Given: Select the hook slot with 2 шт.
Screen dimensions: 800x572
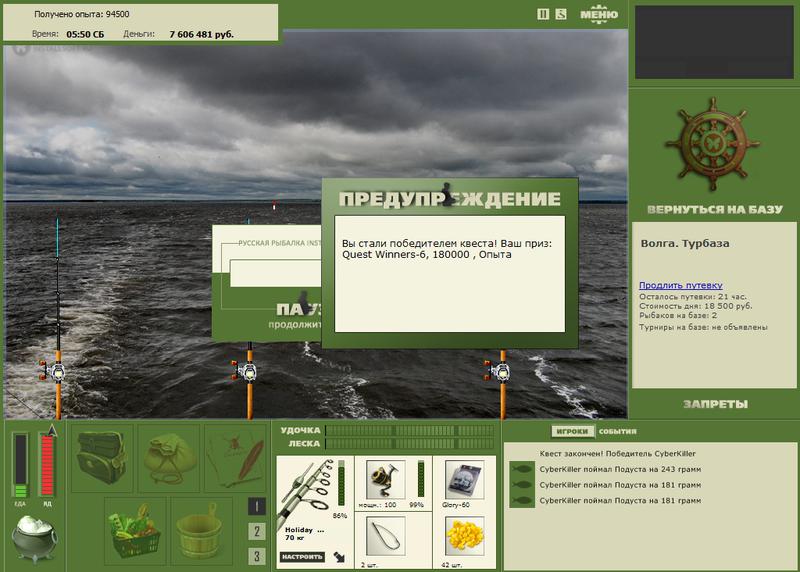Looking at the screenshot, I should (x=385, y=536).
